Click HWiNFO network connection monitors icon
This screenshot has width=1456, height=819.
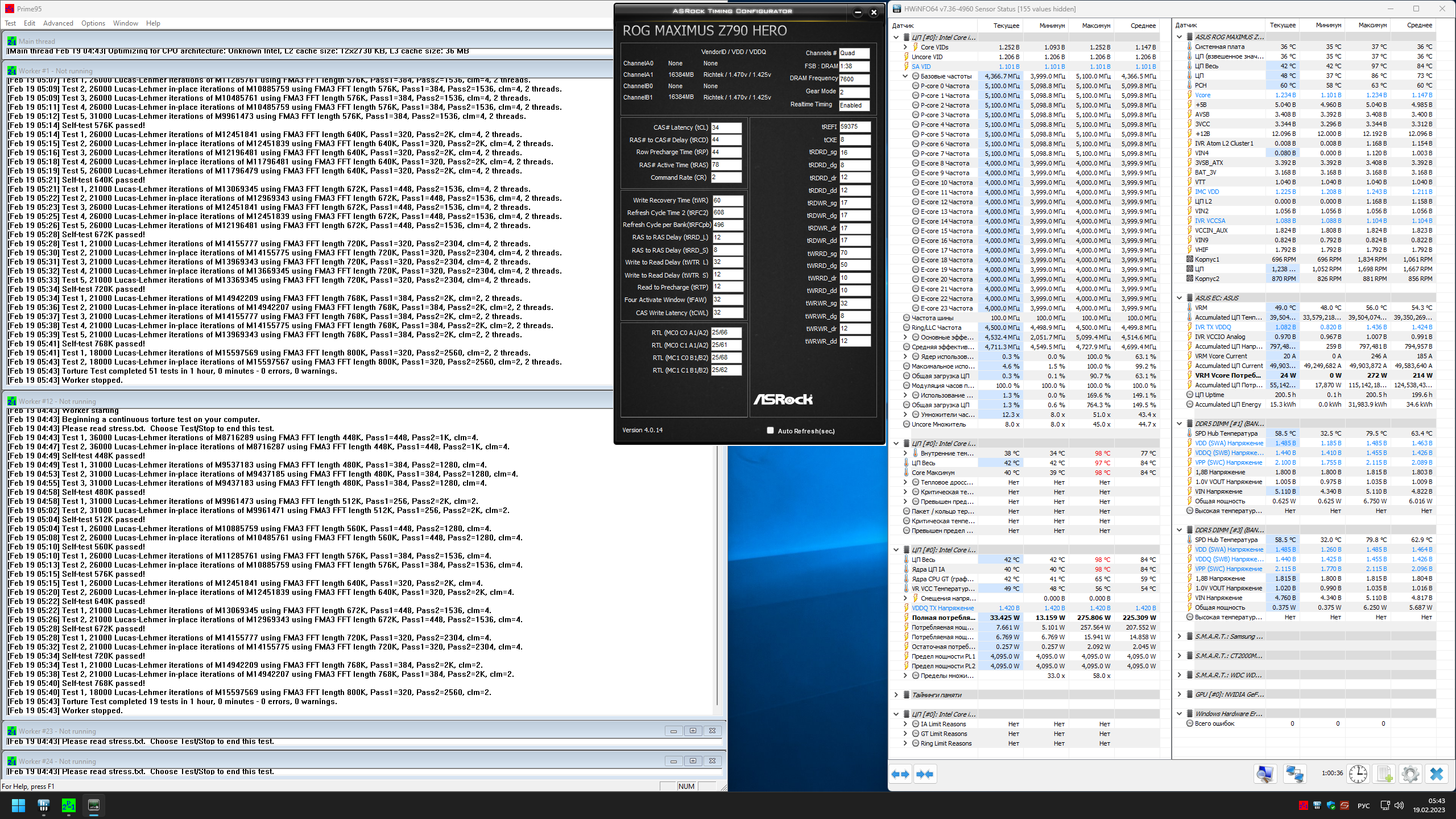(1294, 774)
